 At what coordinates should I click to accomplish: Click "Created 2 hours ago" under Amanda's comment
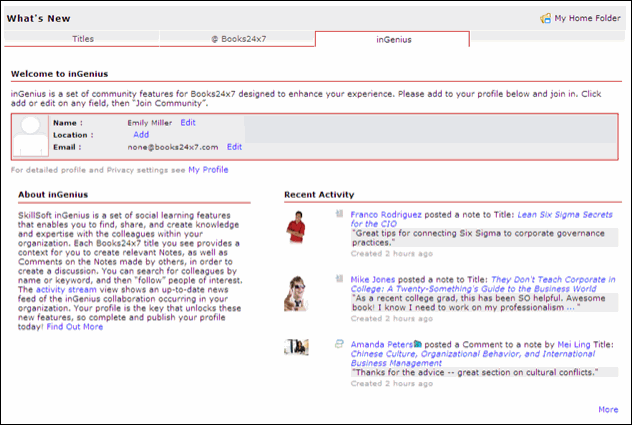click(x=391, y=383)
